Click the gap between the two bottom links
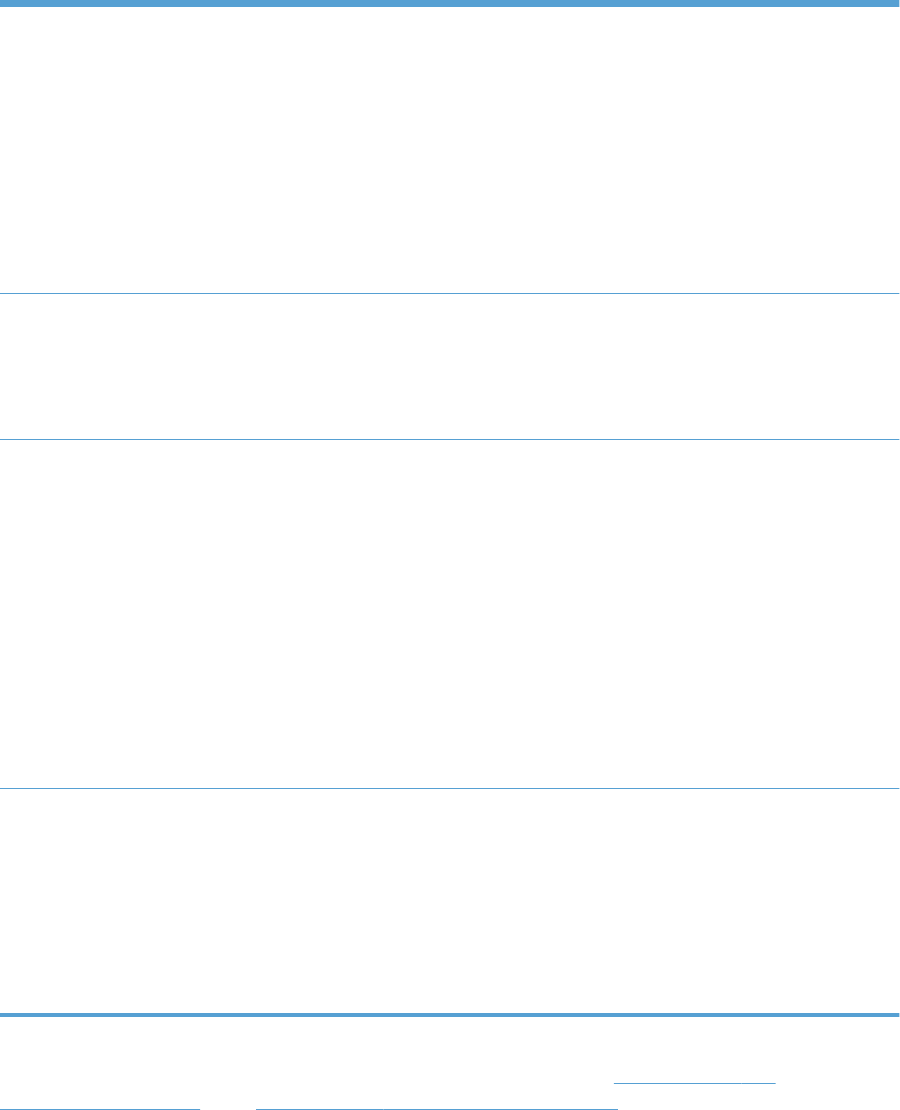This screenshot has height=1110, width=900. tap(228, 1109)
